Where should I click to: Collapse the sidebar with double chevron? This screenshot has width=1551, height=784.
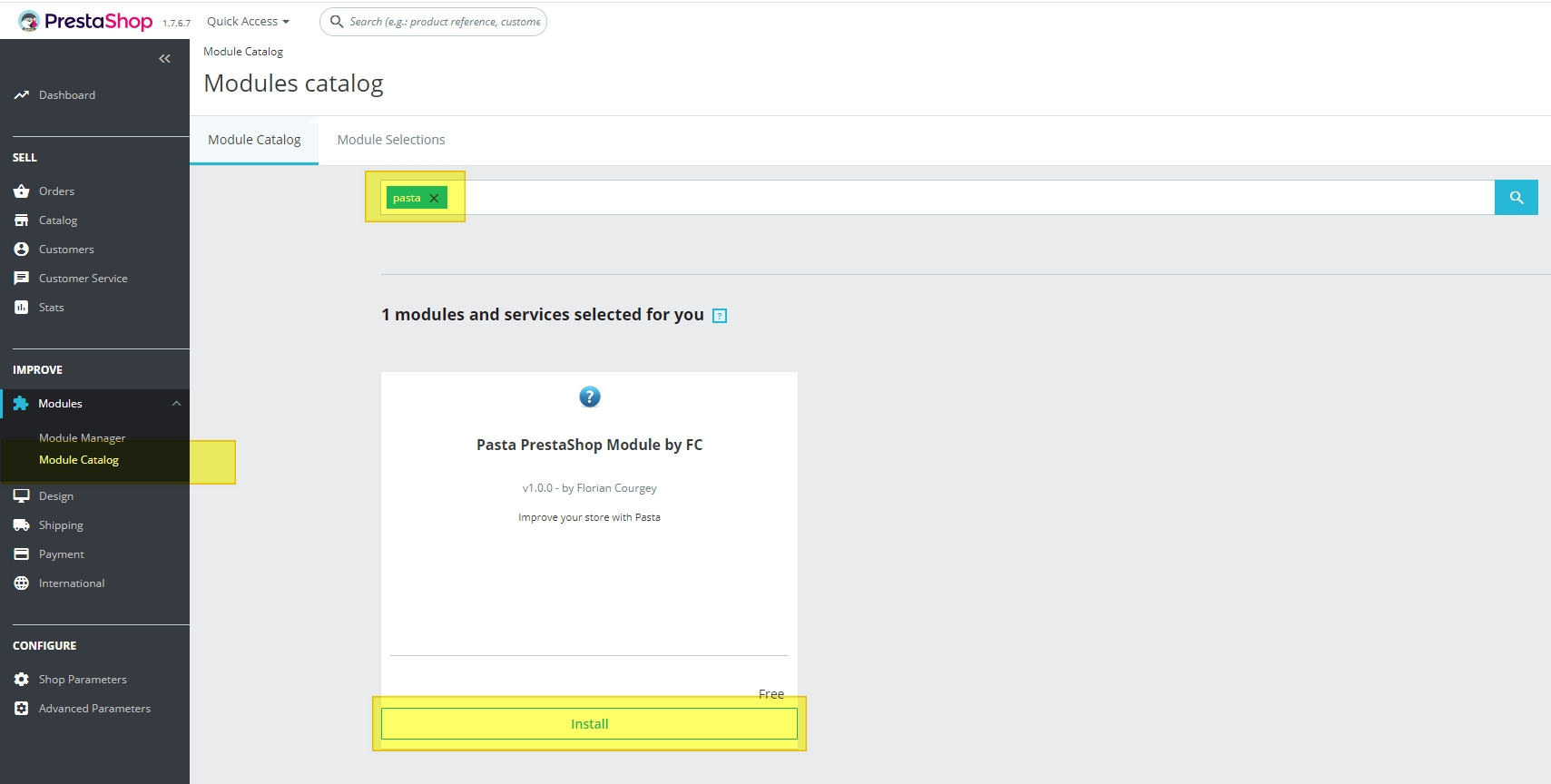[x=164, y=59]
